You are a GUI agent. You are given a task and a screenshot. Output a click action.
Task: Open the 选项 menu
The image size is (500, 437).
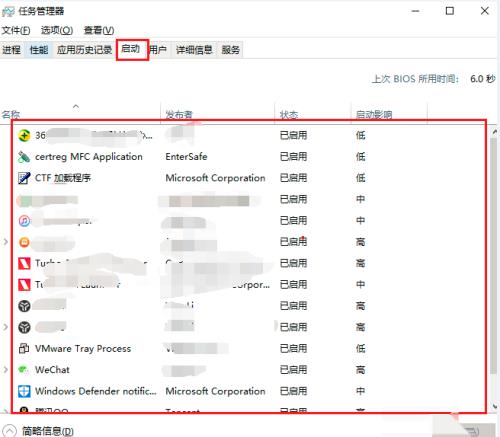57,30
